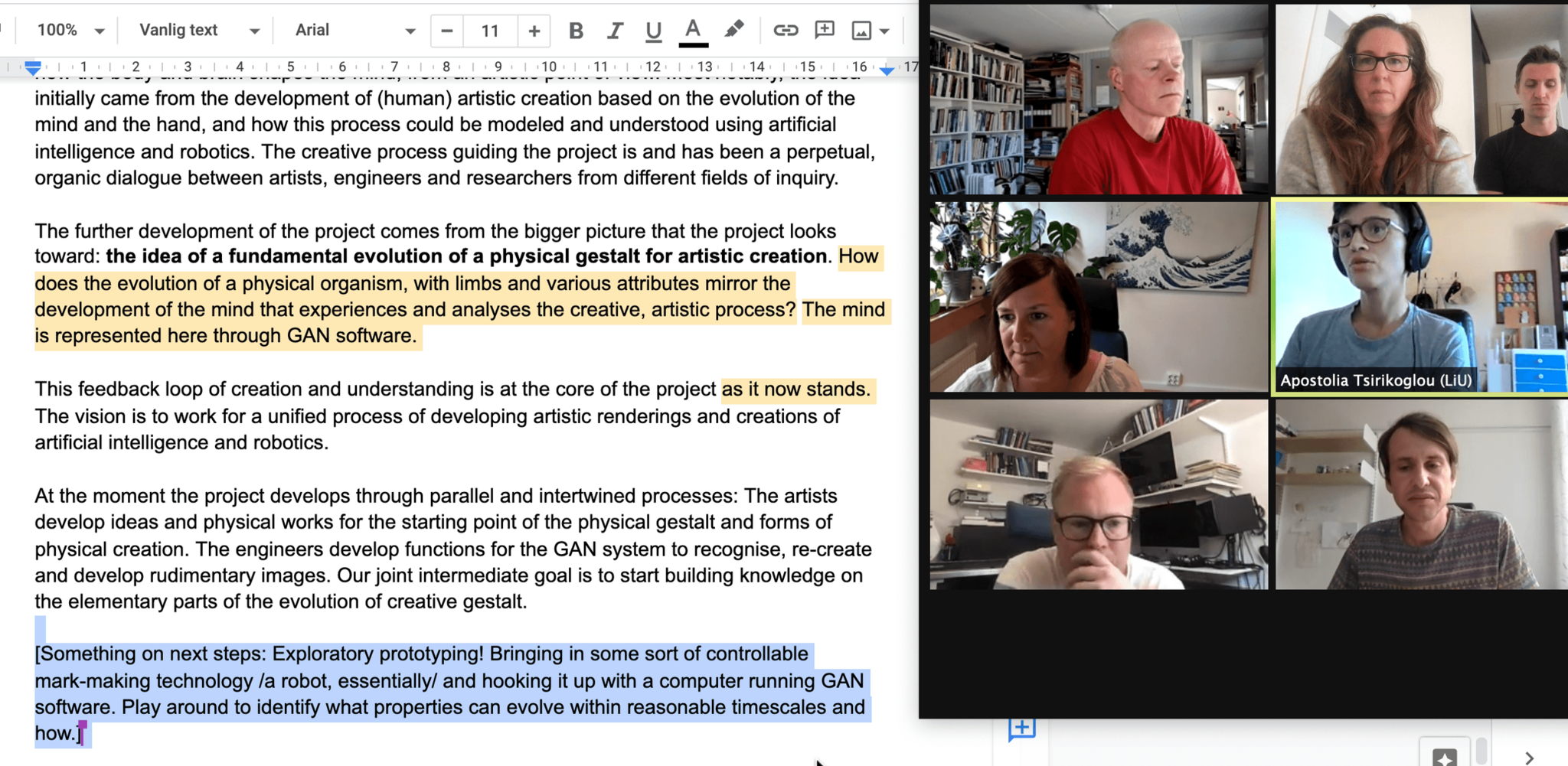This screenshot has height=766, width=1568.
Task: Decrease font size with minus button
Action: [447, 31]
